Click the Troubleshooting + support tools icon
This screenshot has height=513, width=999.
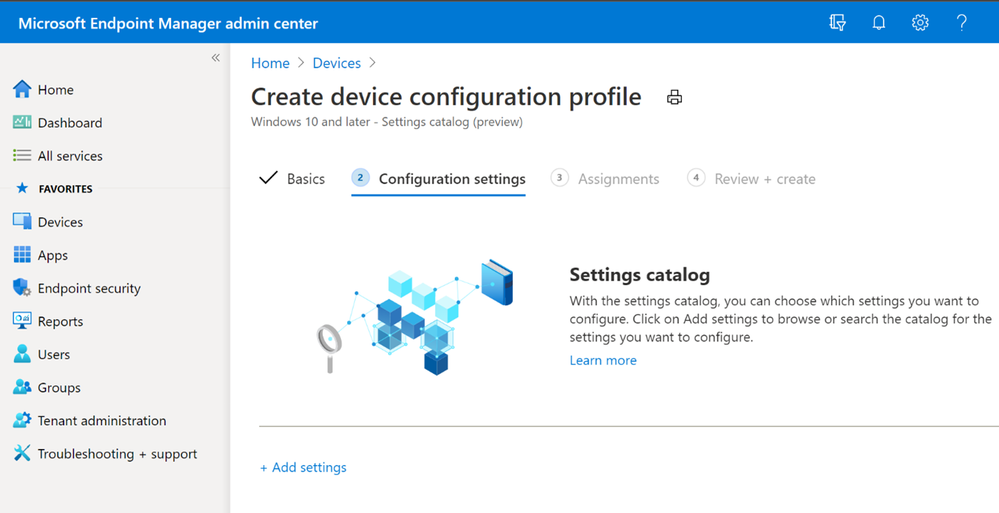point(22,454)
